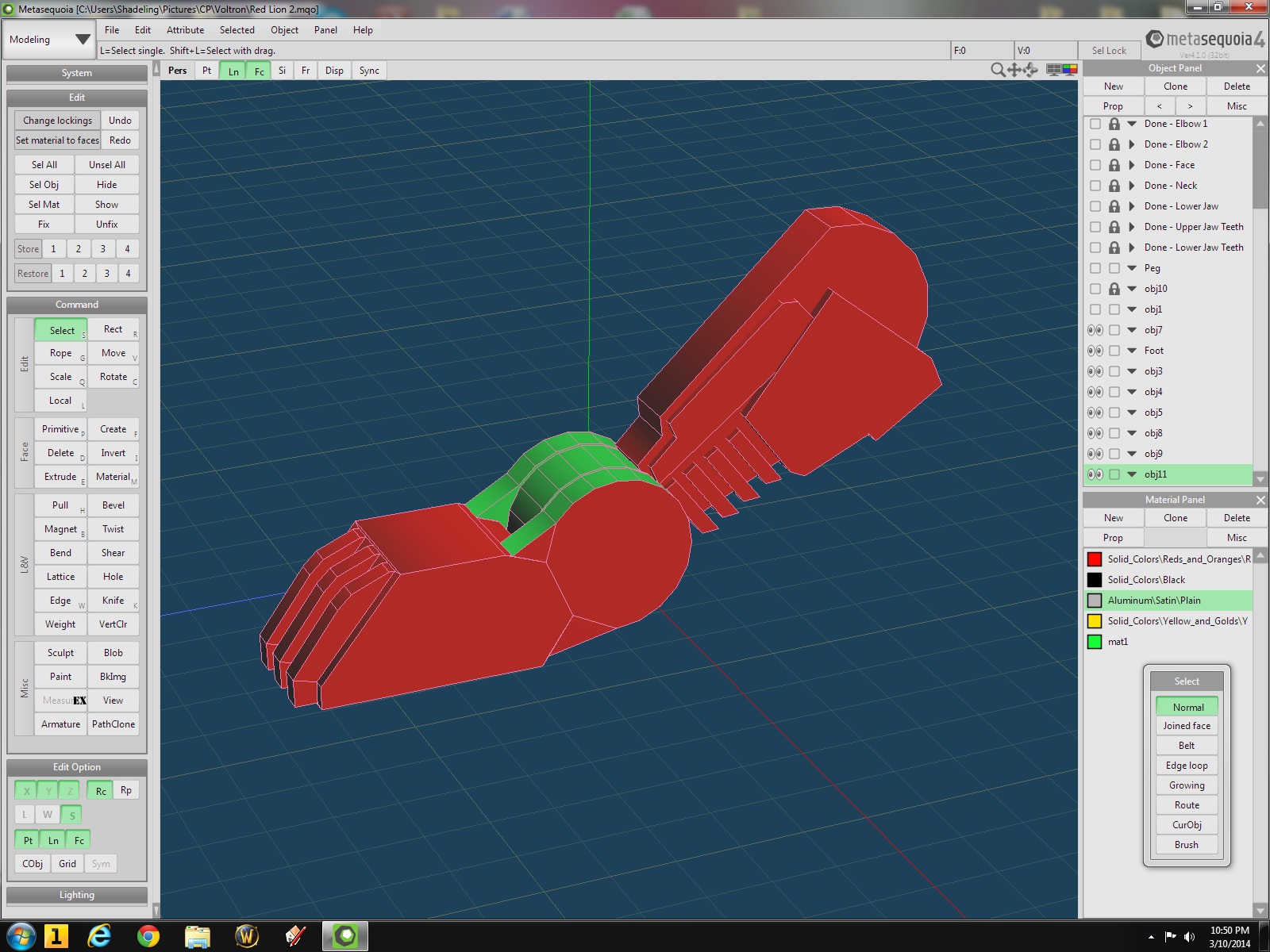
Task: Click the Undo button
Action: coord(120,121)
